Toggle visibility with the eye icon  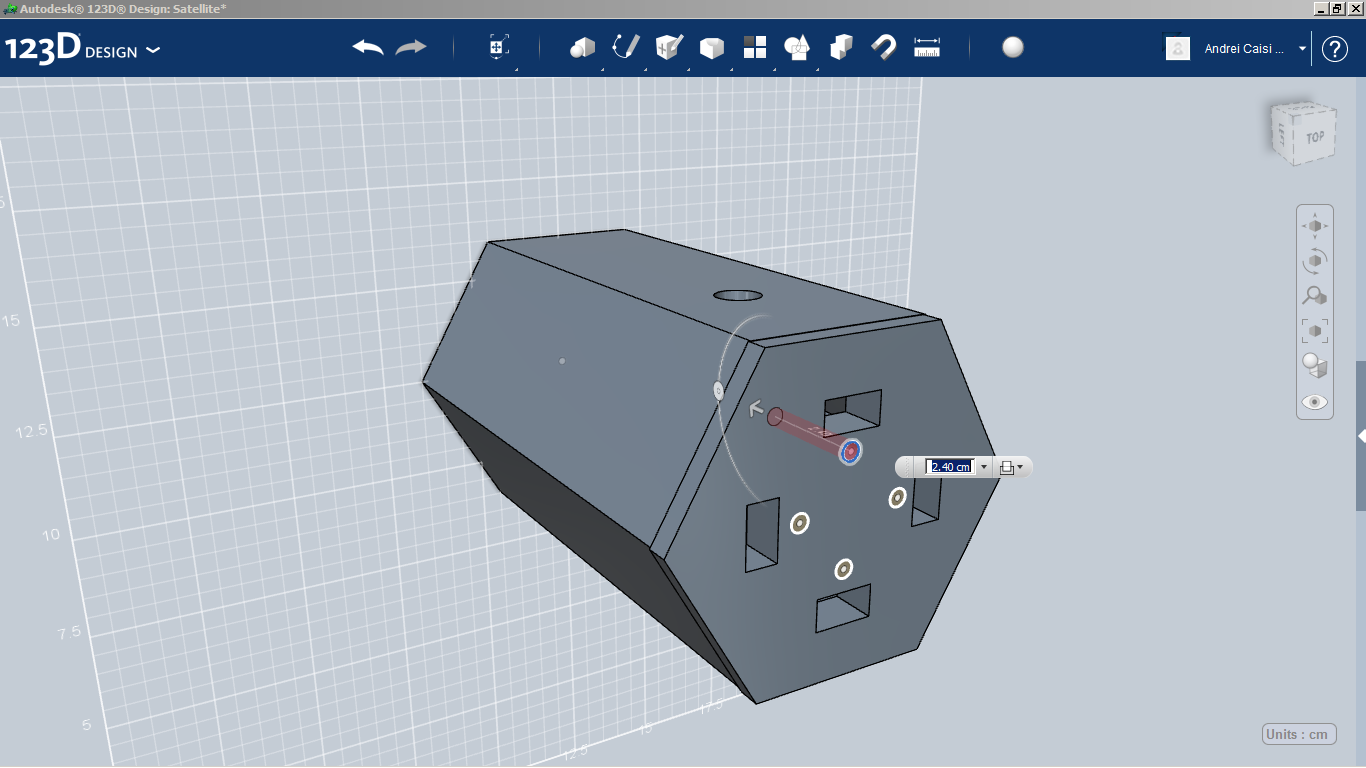(x=1315, y=402)
